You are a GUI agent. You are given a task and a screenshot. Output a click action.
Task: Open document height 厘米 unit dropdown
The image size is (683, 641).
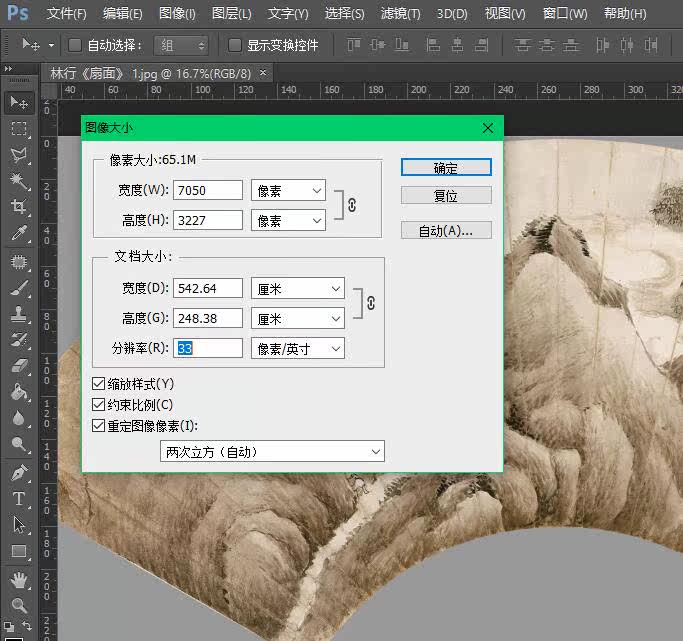click(x=298, y=318)
